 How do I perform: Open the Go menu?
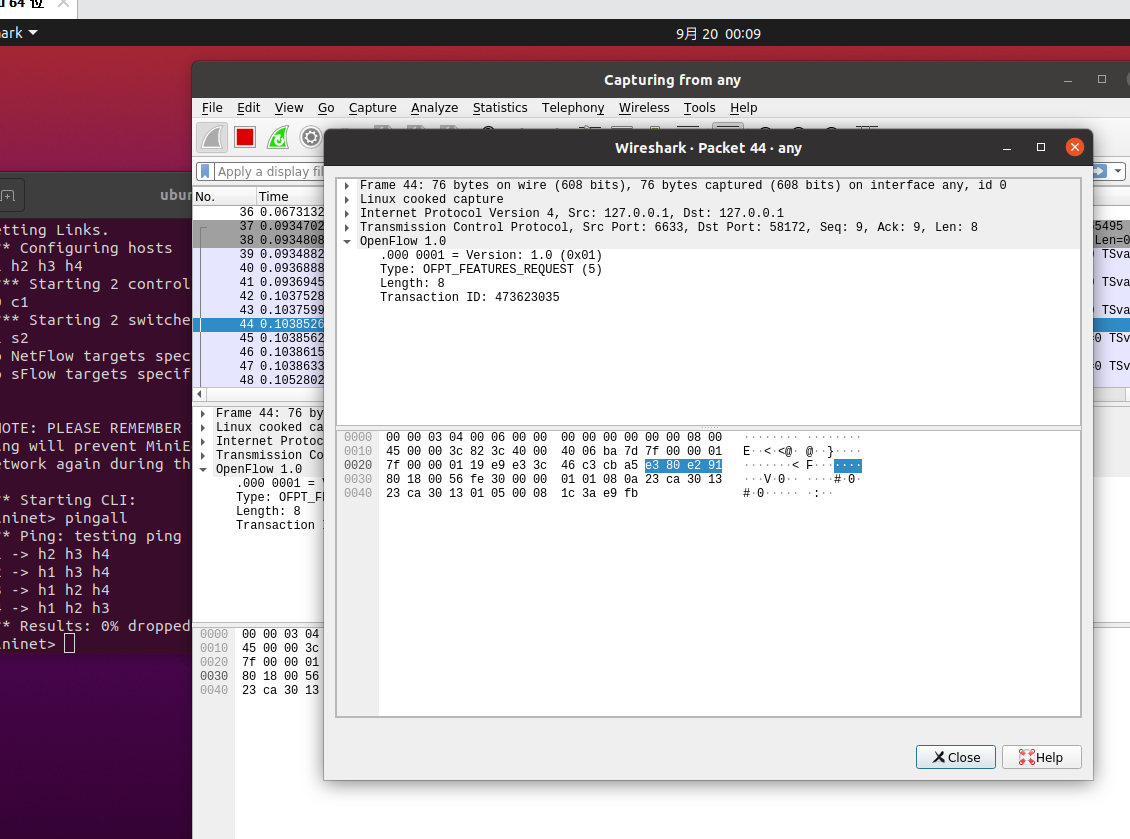point(326,107)
